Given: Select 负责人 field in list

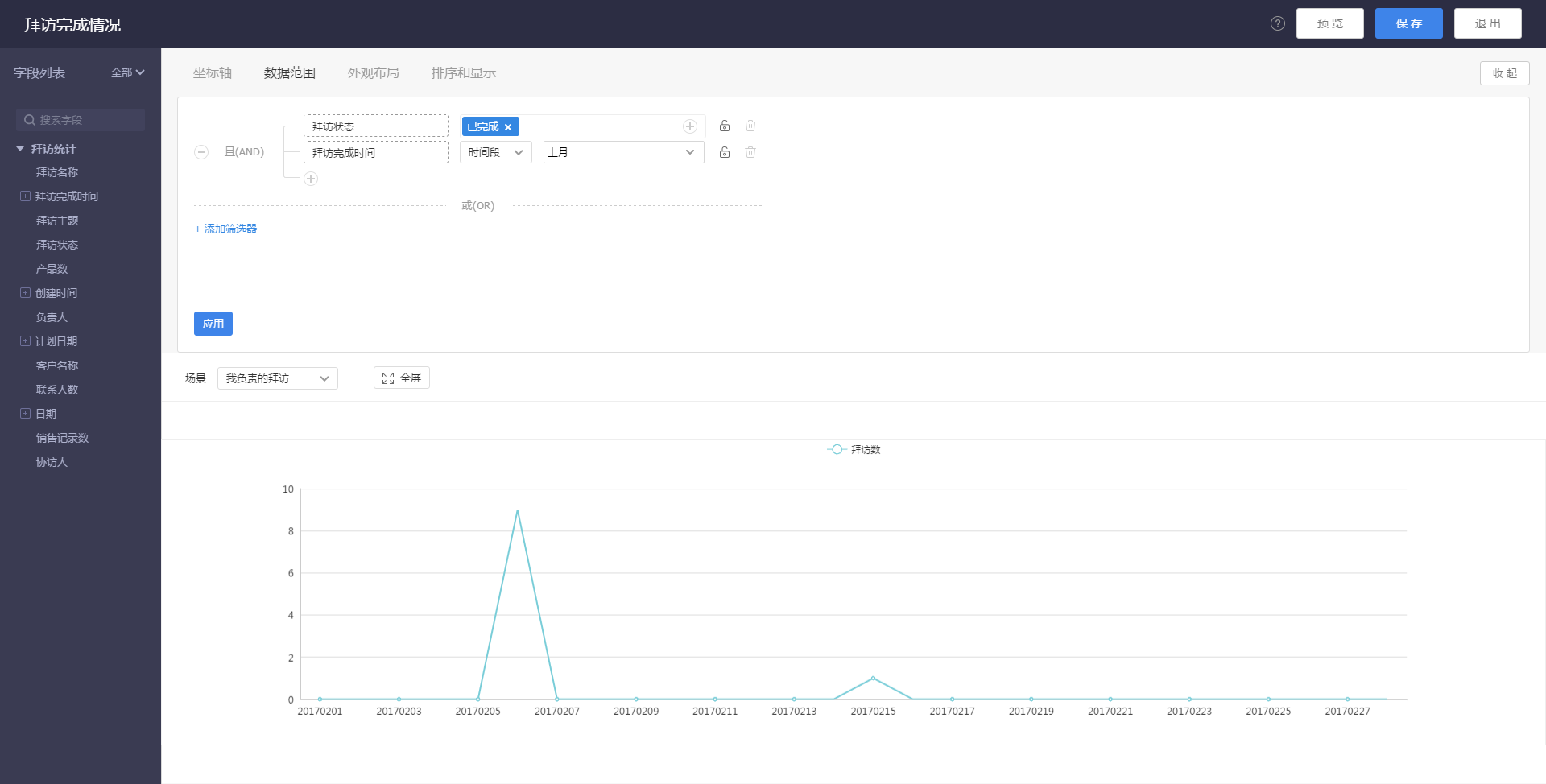Looking at the screenshot, I should click(x=52, y=317).
